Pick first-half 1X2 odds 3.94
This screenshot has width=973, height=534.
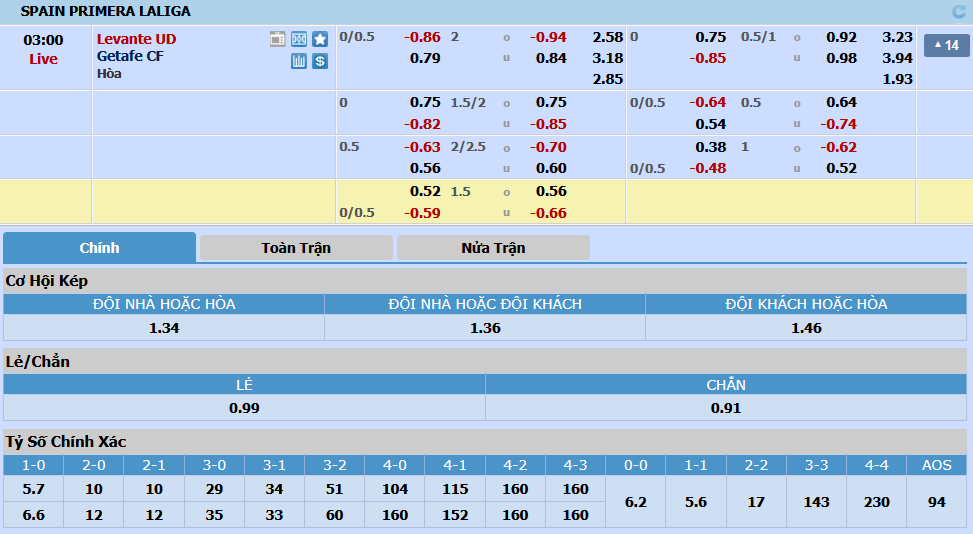click(x=897, y=58)
